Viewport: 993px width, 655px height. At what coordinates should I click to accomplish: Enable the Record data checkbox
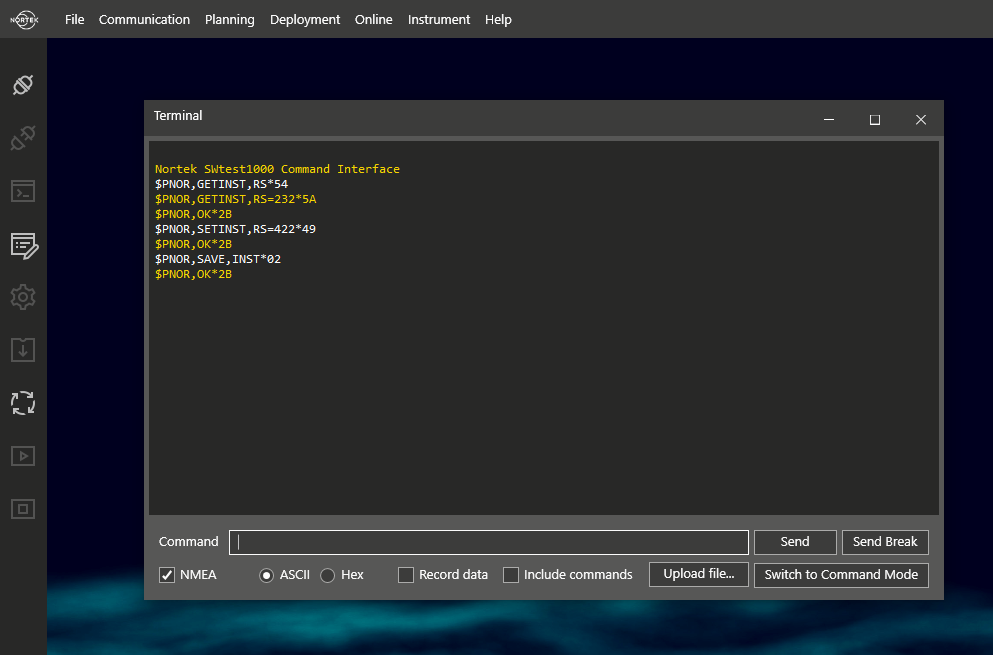(x=406, y=575)
